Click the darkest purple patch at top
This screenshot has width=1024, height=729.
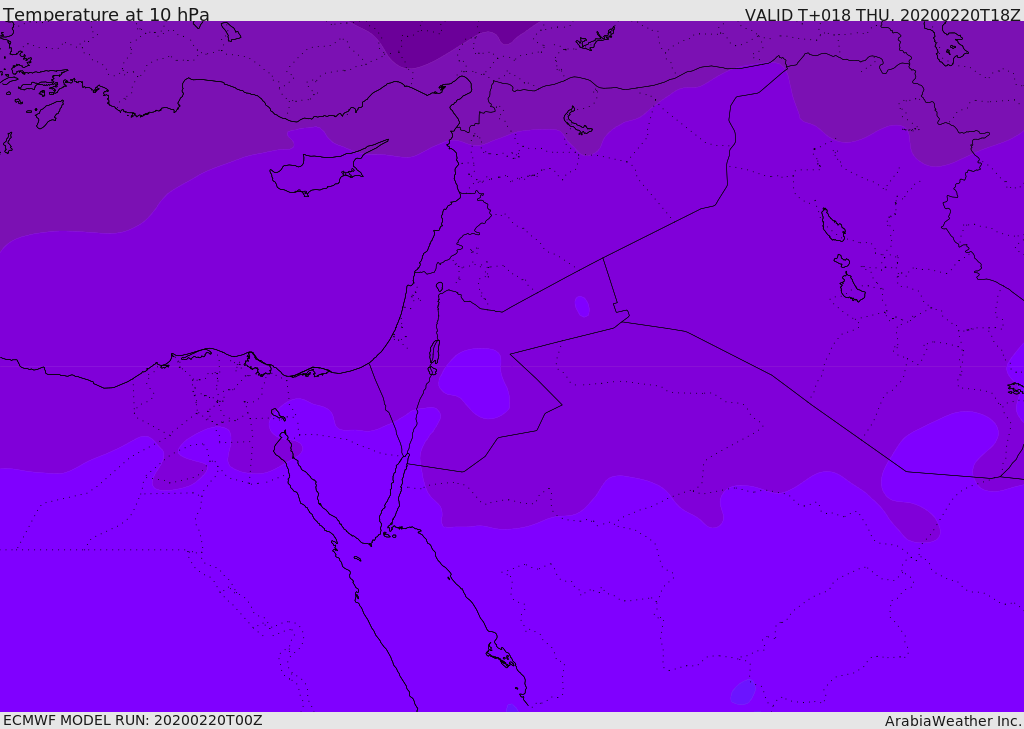click(x=444, y=39)
